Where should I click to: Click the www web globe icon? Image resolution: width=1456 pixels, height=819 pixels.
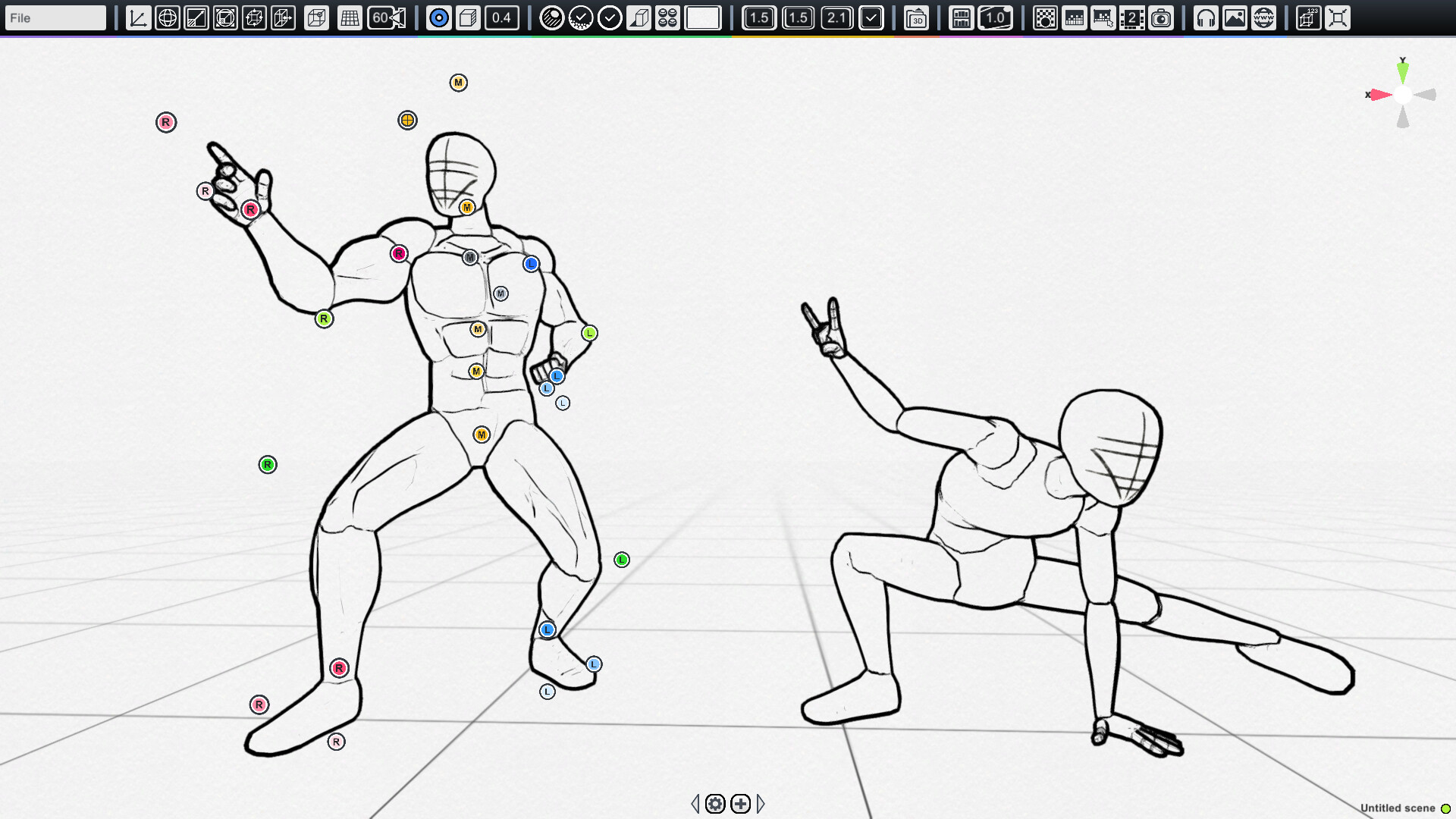pyautogui.click(x=1261, y=17)
